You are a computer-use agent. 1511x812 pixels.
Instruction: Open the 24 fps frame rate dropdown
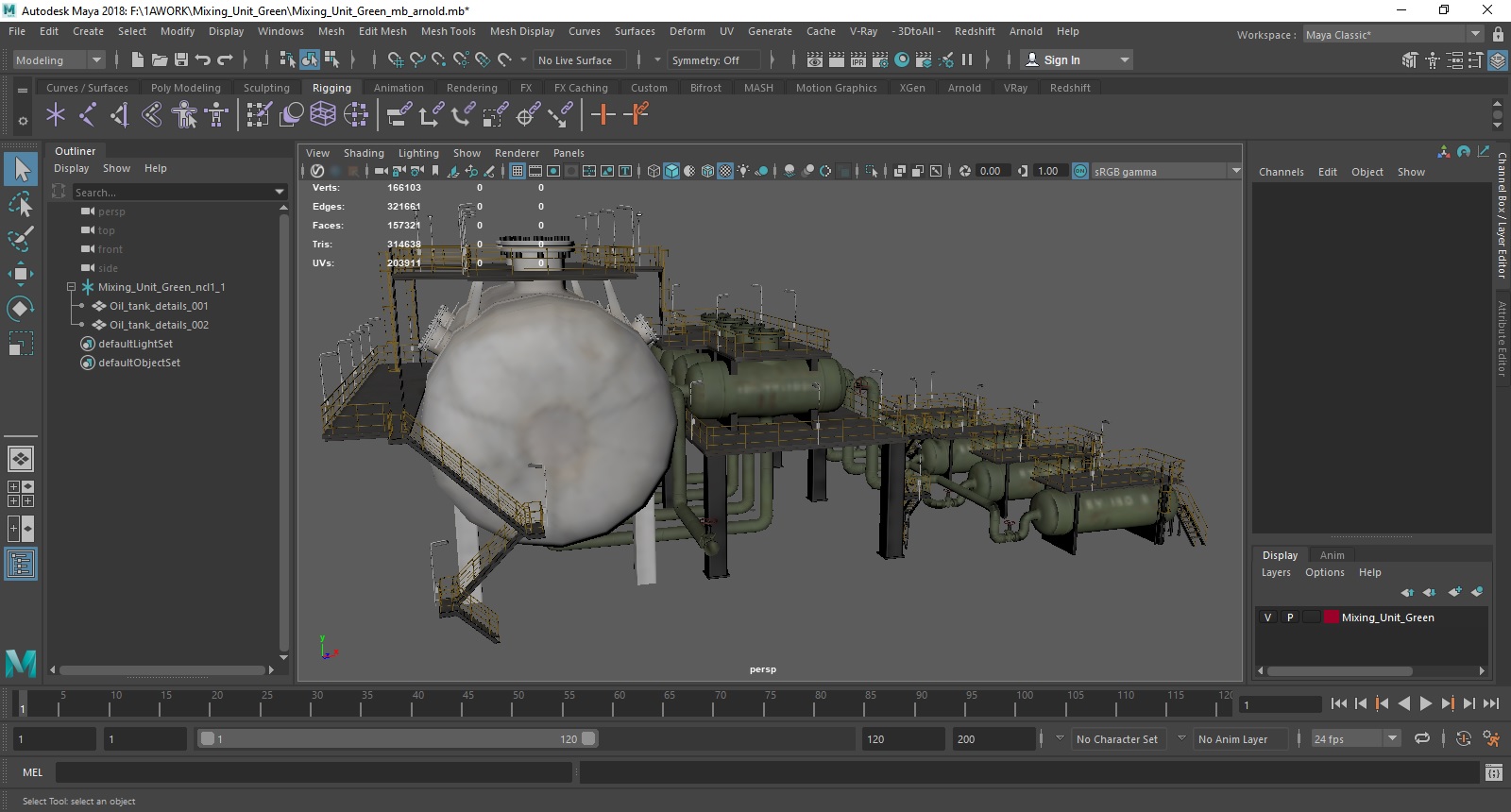pyautogui.click(x=1356, y=739)
